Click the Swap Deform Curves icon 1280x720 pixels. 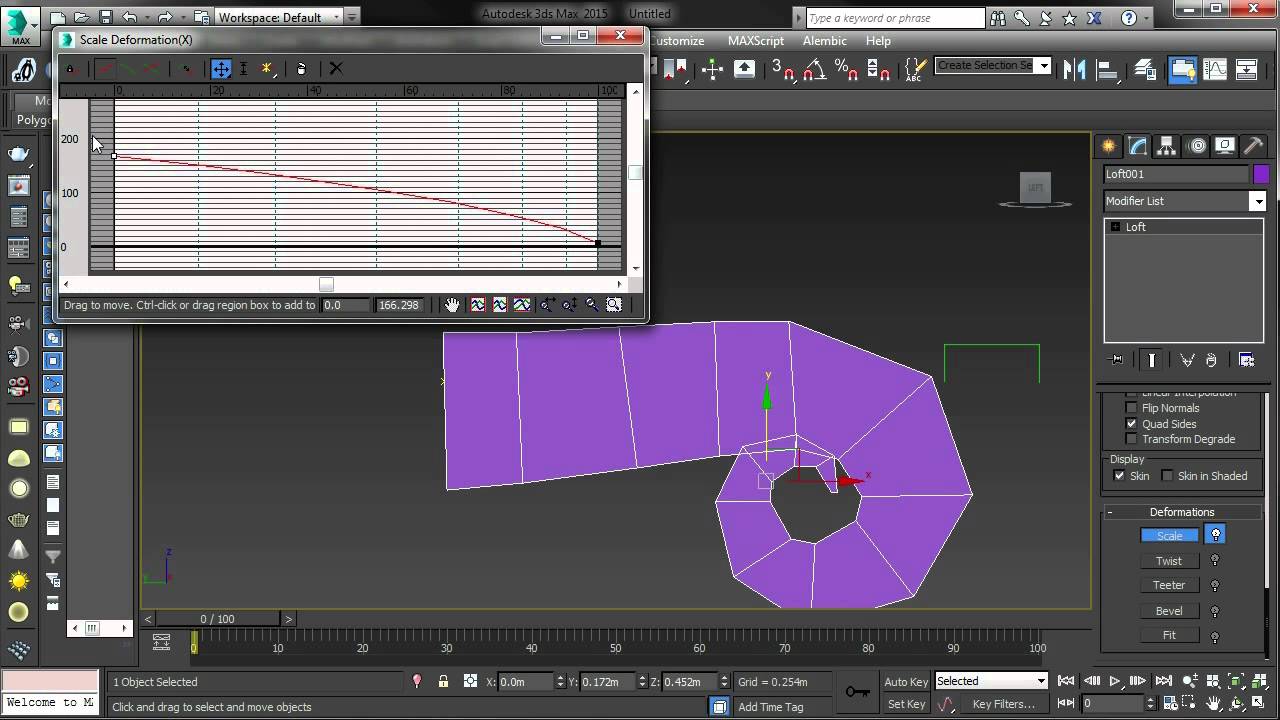[186, 69]
